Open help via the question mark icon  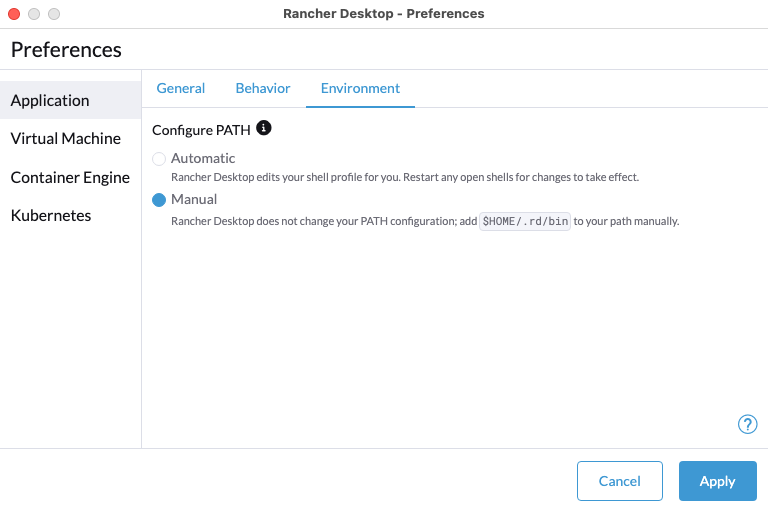point(747,424)
